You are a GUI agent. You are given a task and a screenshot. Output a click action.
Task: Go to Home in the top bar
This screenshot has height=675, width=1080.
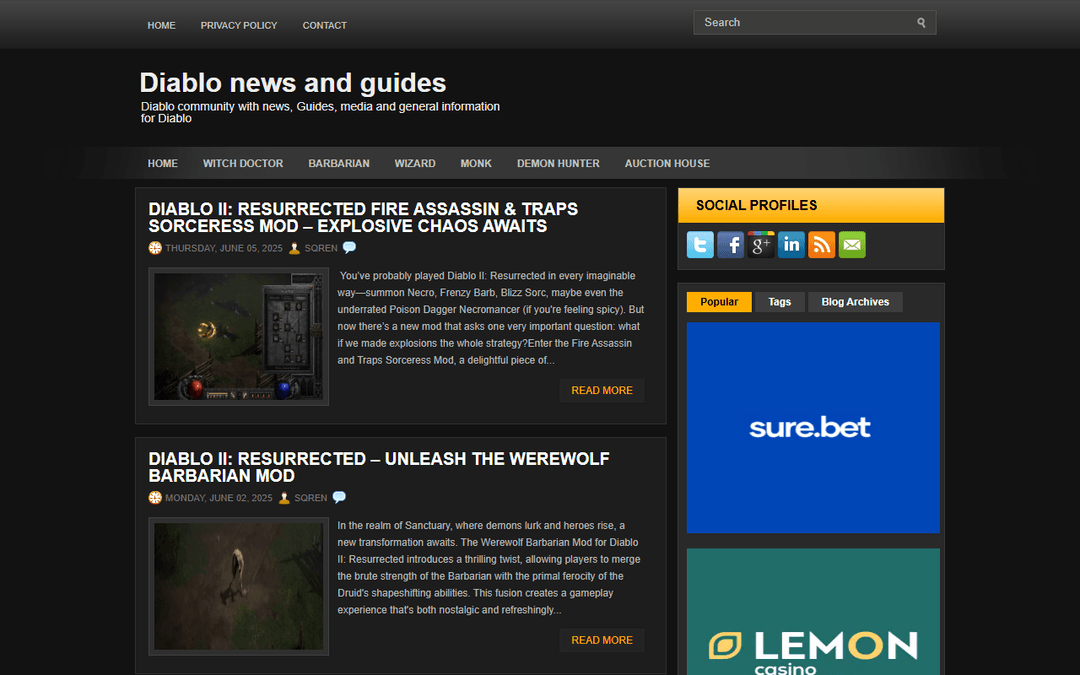tap(161, 25)
